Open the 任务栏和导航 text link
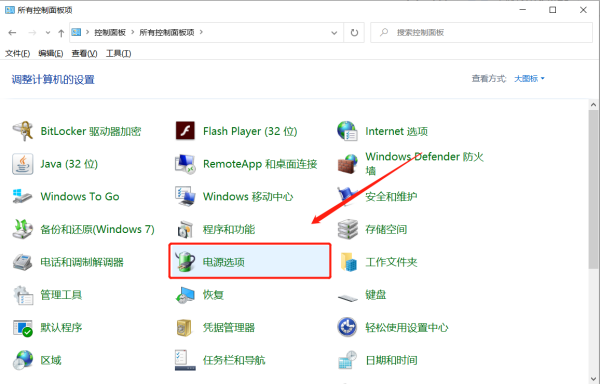This screenshot has height=384, width=600. [234, 360]
